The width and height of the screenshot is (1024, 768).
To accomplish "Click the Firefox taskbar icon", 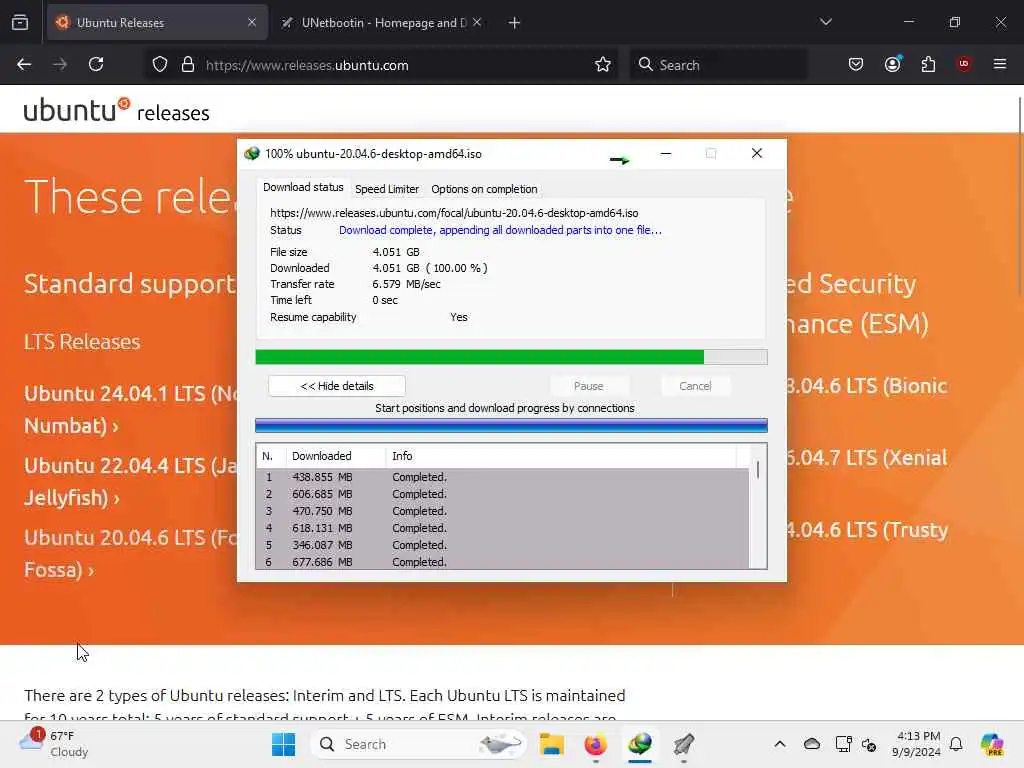I will coord(596,744).
